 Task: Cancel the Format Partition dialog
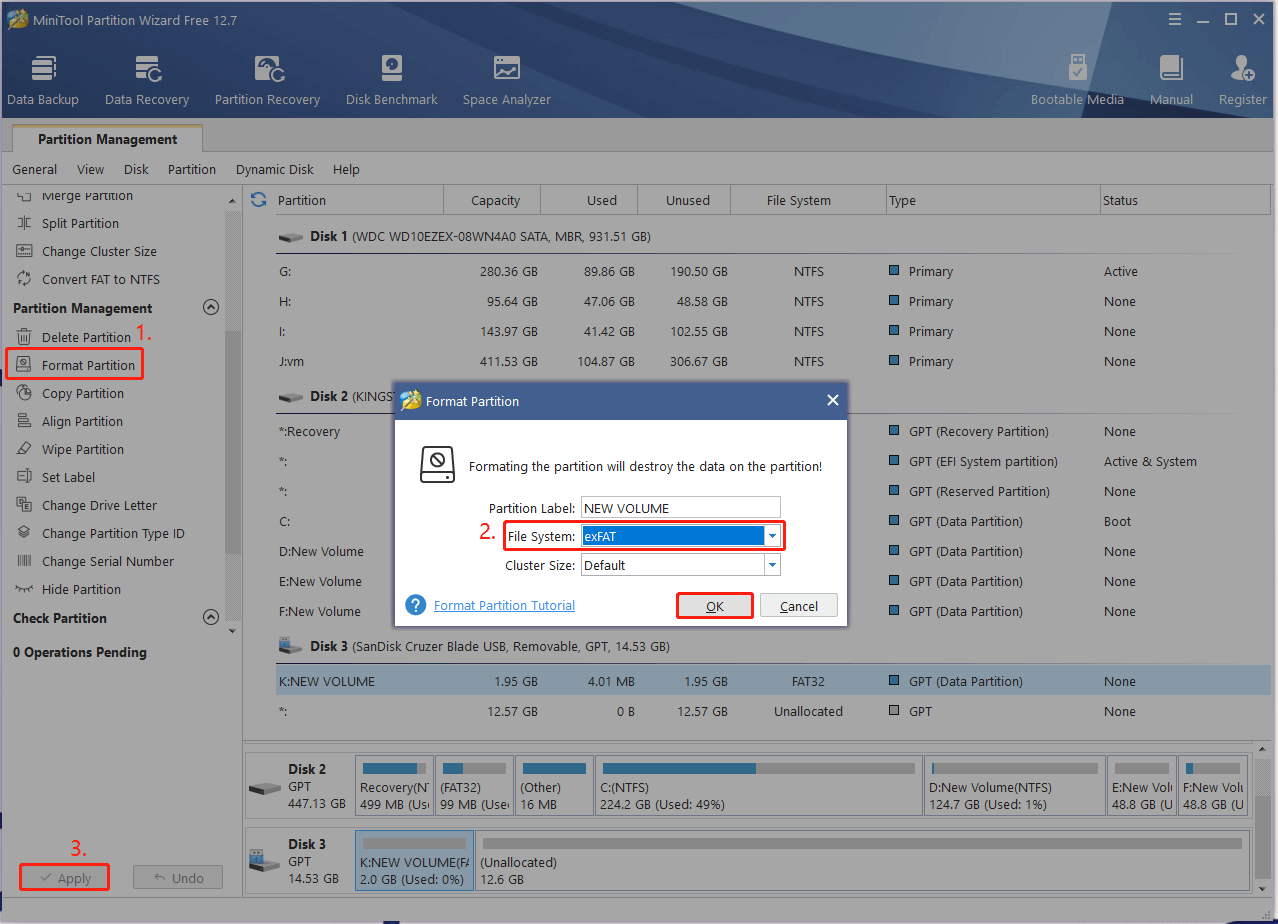(x=799, y=606)
